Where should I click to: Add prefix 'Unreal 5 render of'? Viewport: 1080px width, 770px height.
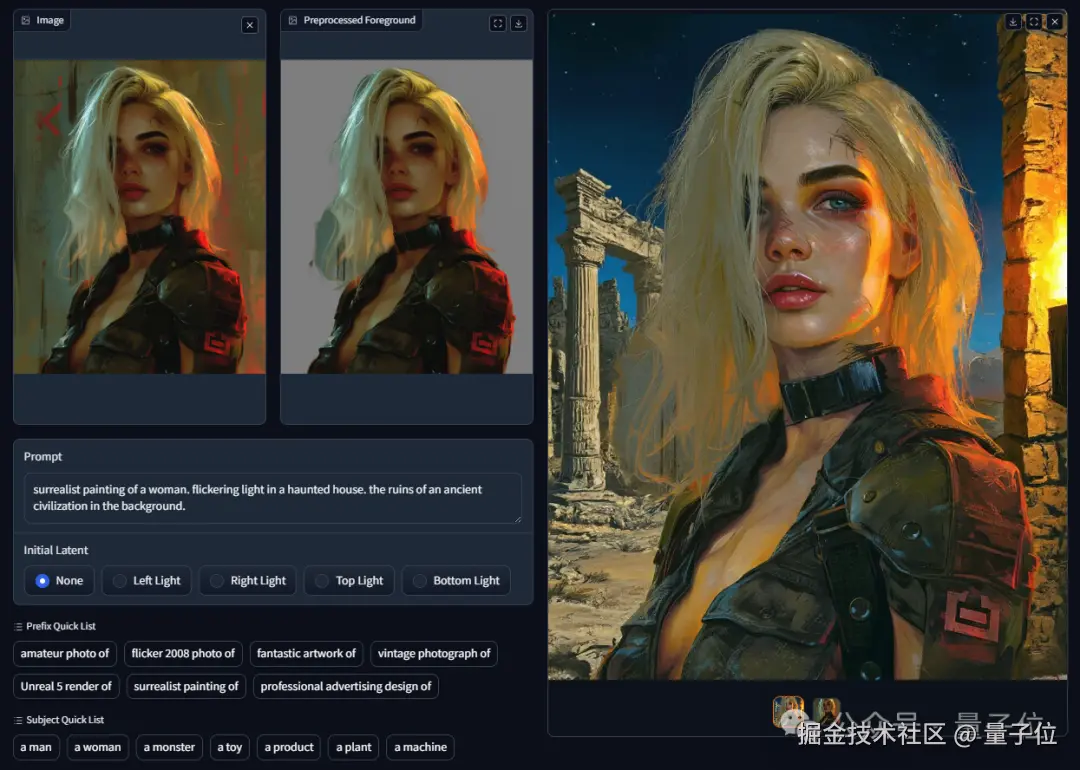pos(66,687)
